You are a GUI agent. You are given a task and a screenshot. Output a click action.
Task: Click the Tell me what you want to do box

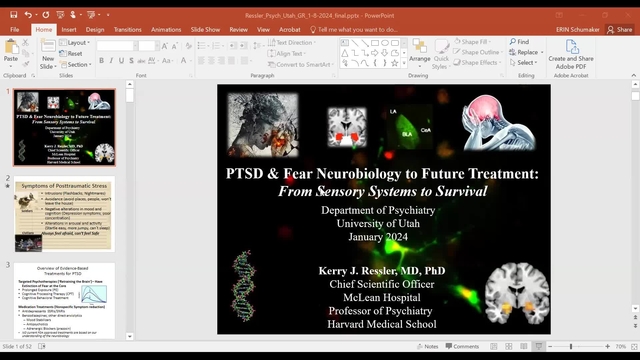[x=354, y=29]
